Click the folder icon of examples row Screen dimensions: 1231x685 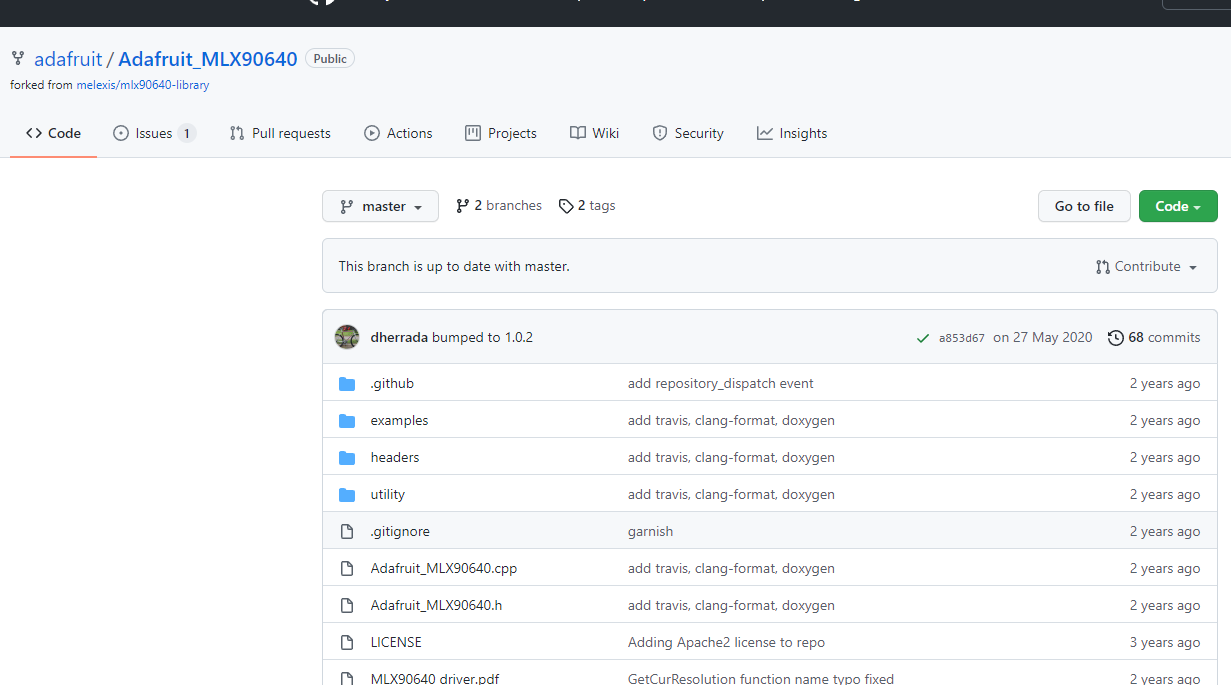pyautogui.click(x=347, y=421)
